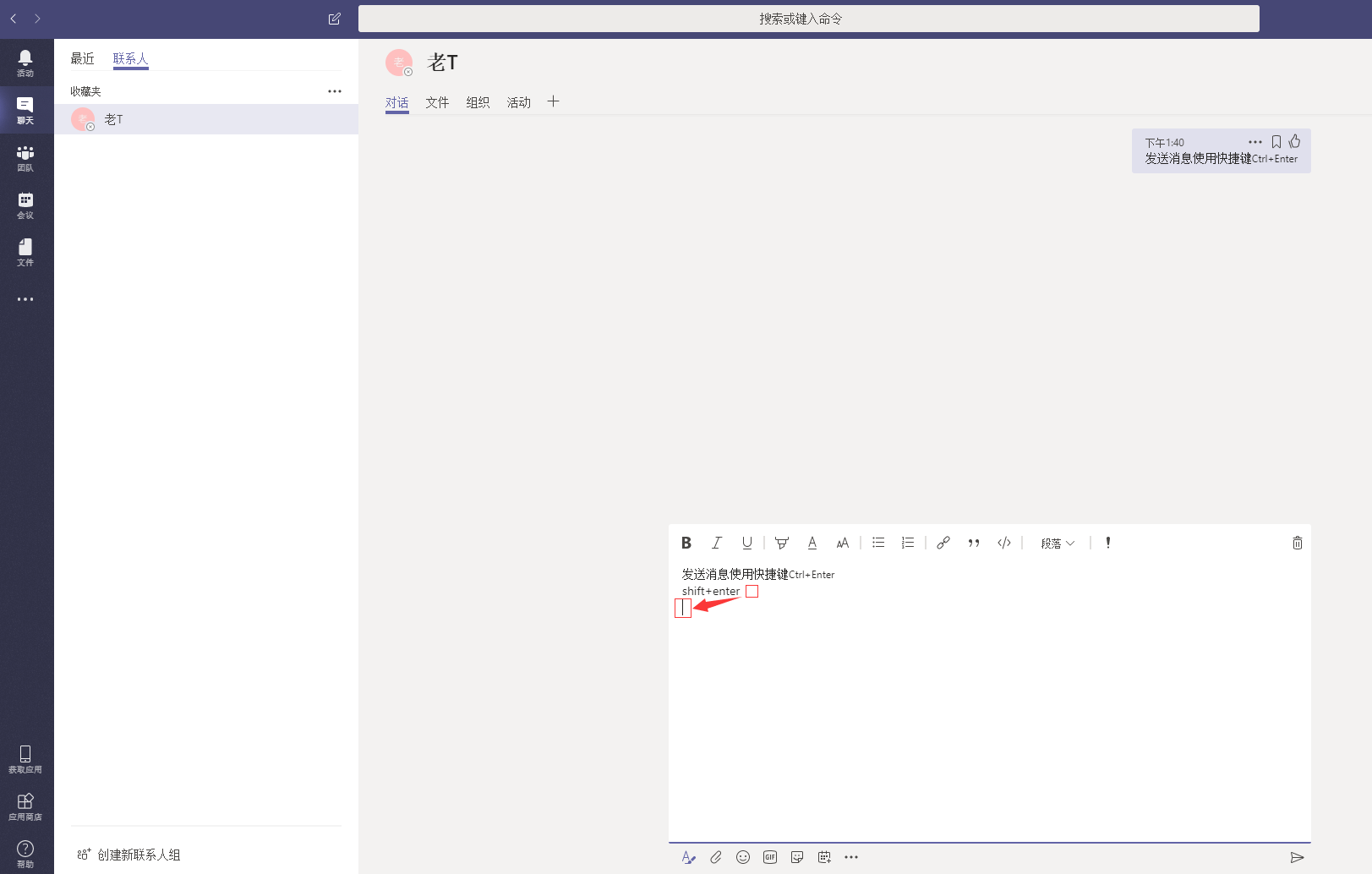Collapse the formatting options (A with pen)

[x=688, y=857]
